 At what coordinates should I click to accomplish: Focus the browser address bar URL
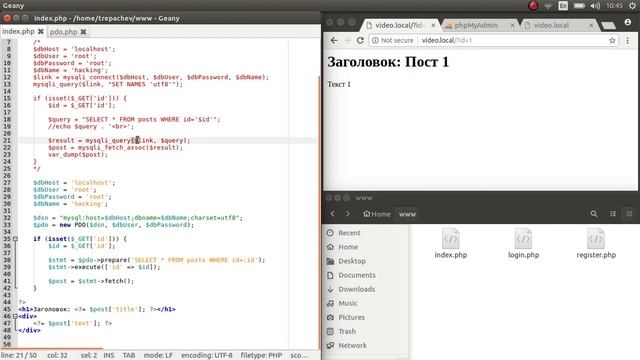(x=447, y=40)
